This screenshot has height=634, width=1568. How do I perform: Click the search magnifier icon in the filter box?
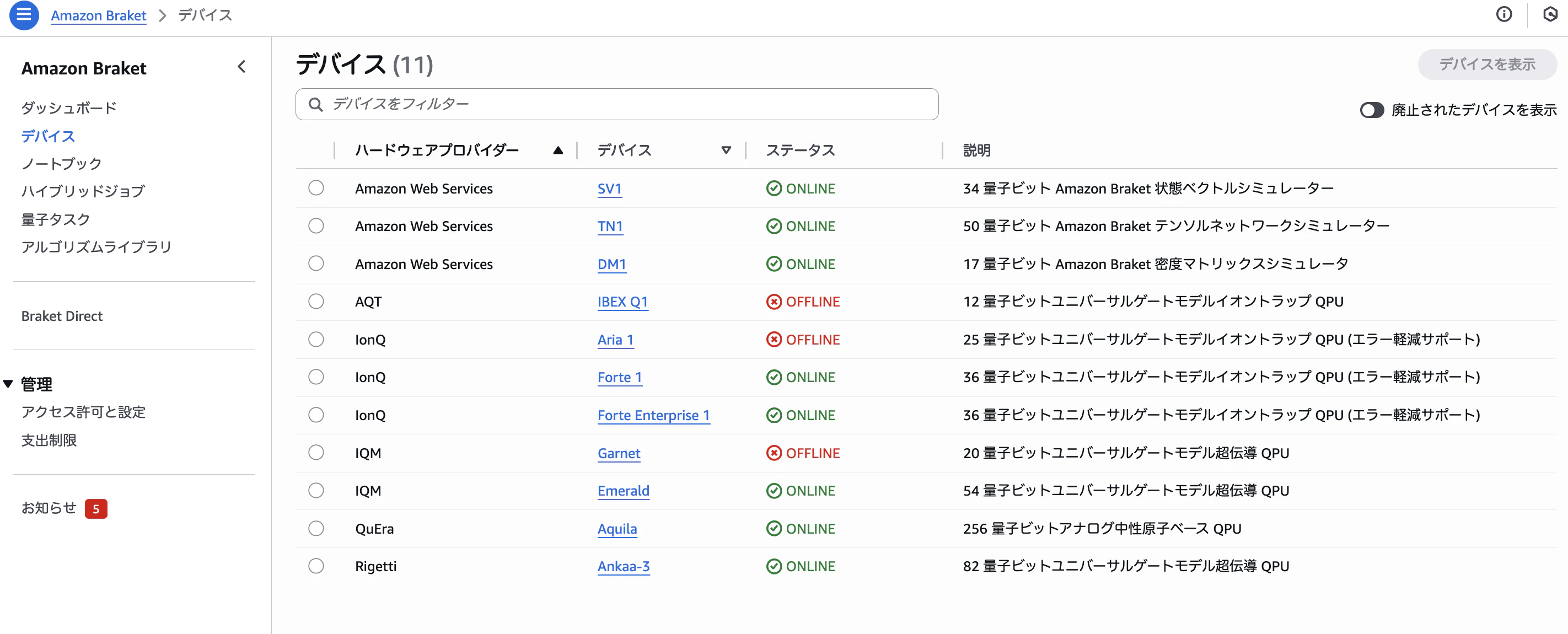315,105
